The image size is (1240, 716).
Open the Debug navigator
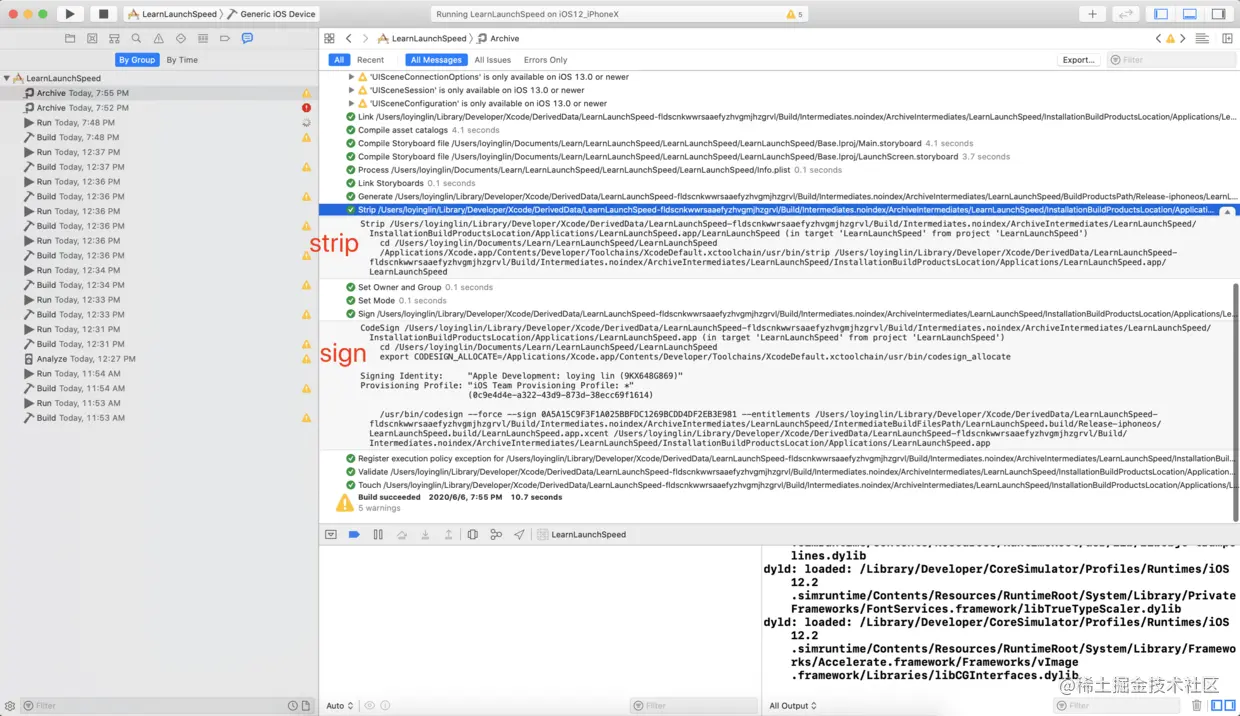(203, 38)
